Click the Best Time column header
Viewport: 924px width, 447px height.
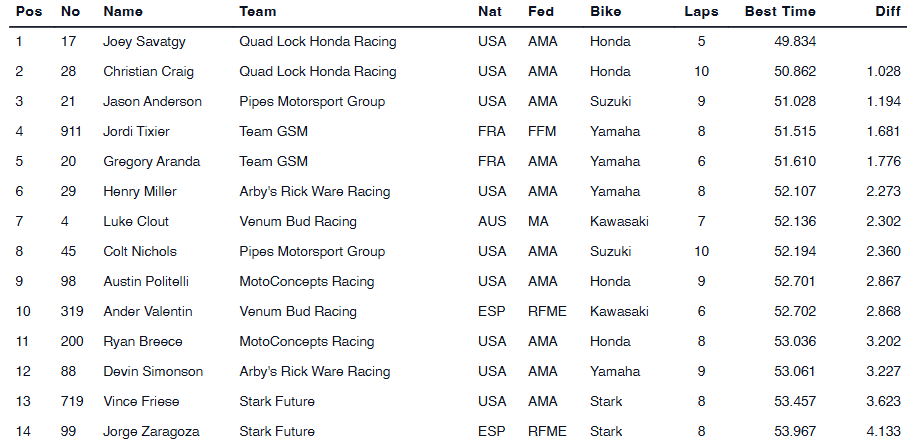click(x=780, y=12)
